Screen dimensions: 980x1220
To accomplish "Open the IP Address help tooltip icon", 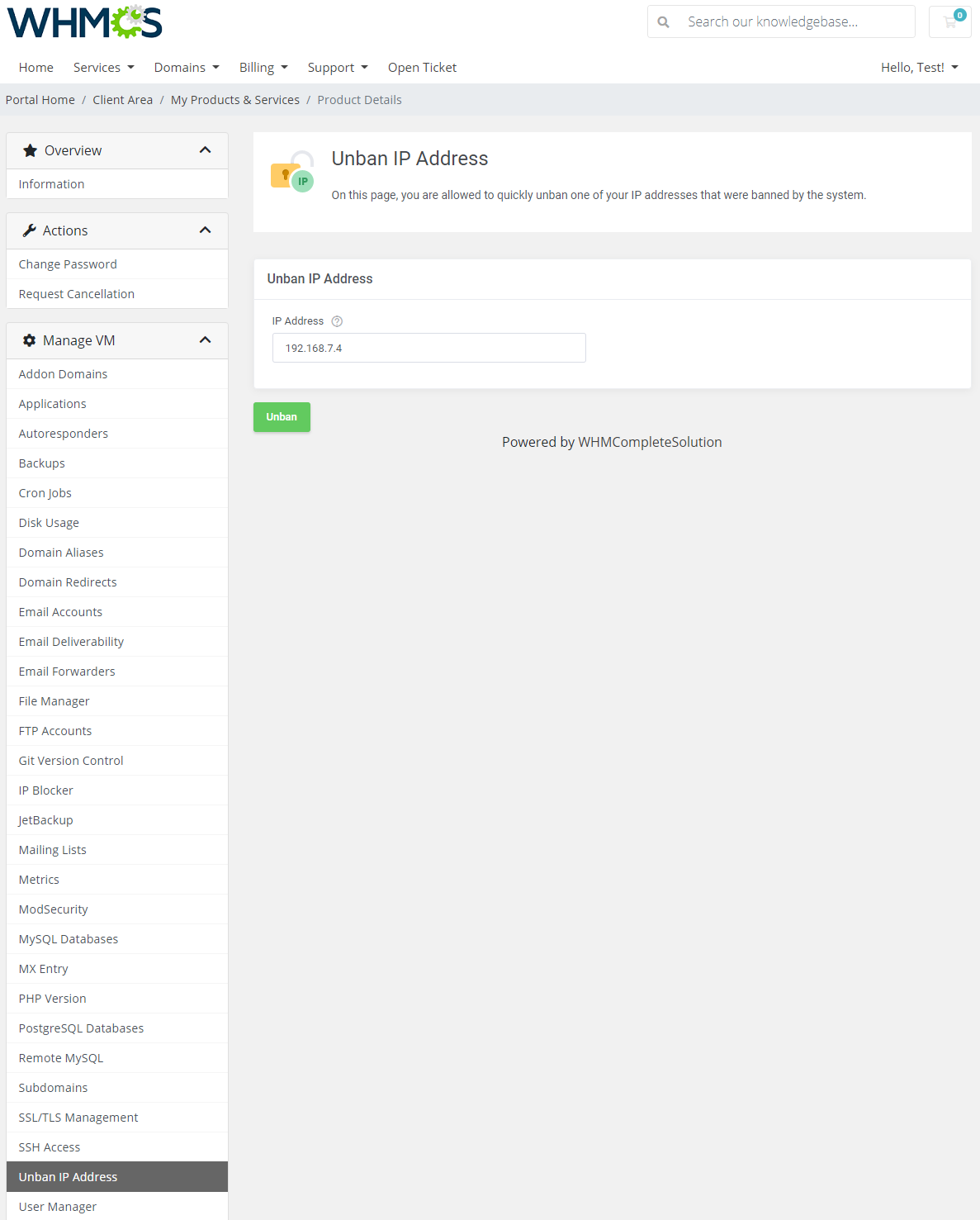I will (337, 320).
